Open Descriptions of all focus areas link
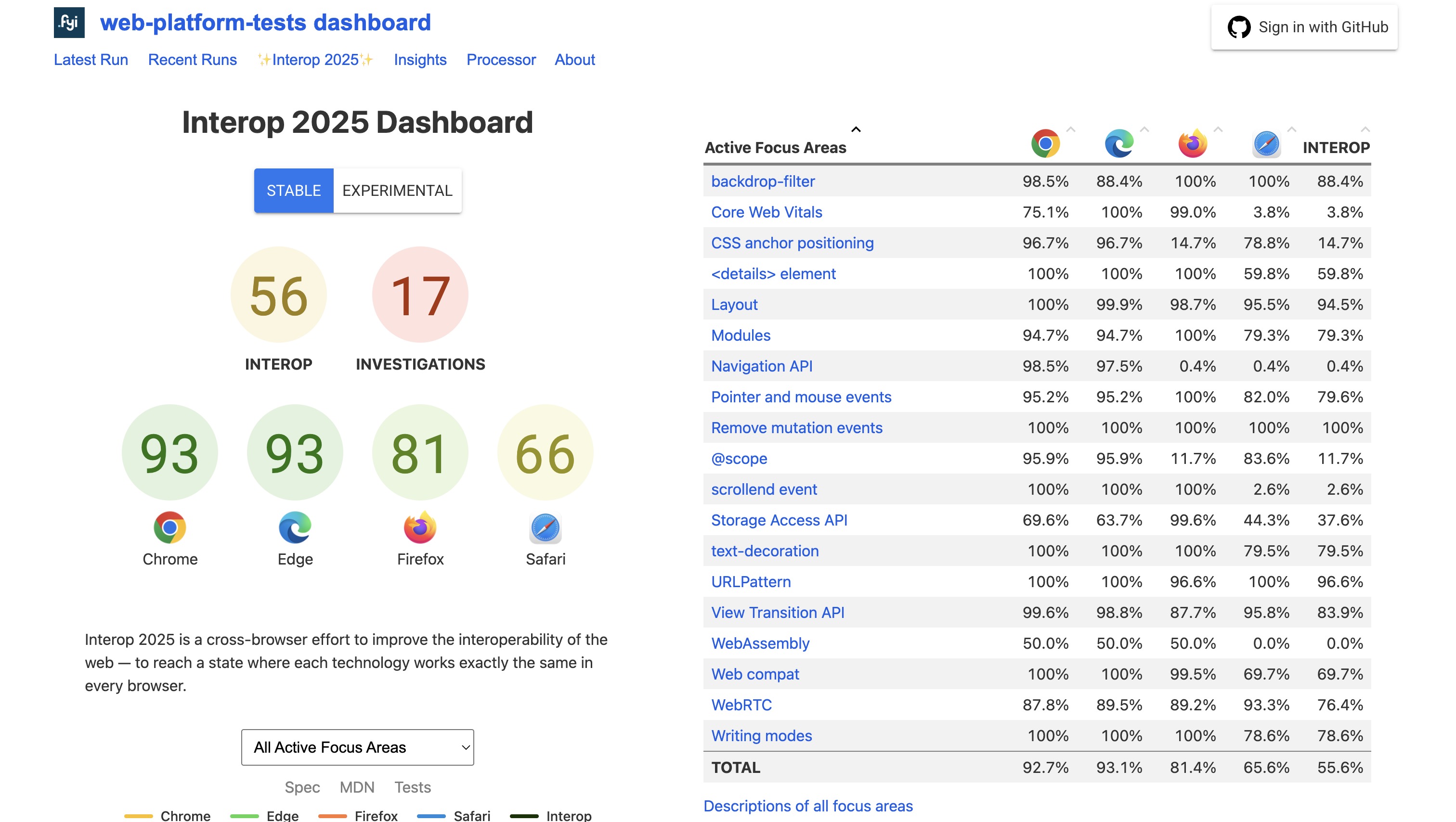 tap(808, 806)
